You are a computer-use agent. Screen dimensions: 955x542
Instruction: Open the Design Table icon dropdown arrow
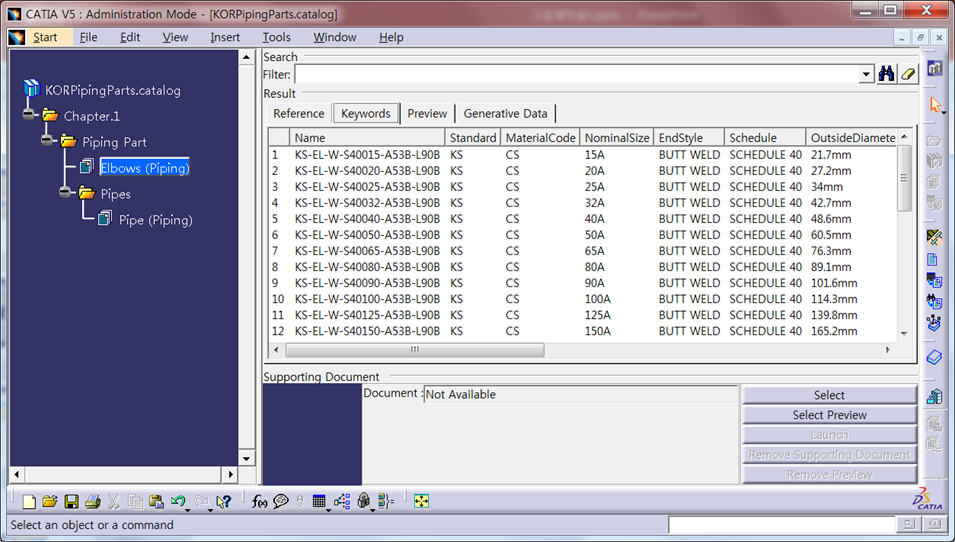click(329, 509)
